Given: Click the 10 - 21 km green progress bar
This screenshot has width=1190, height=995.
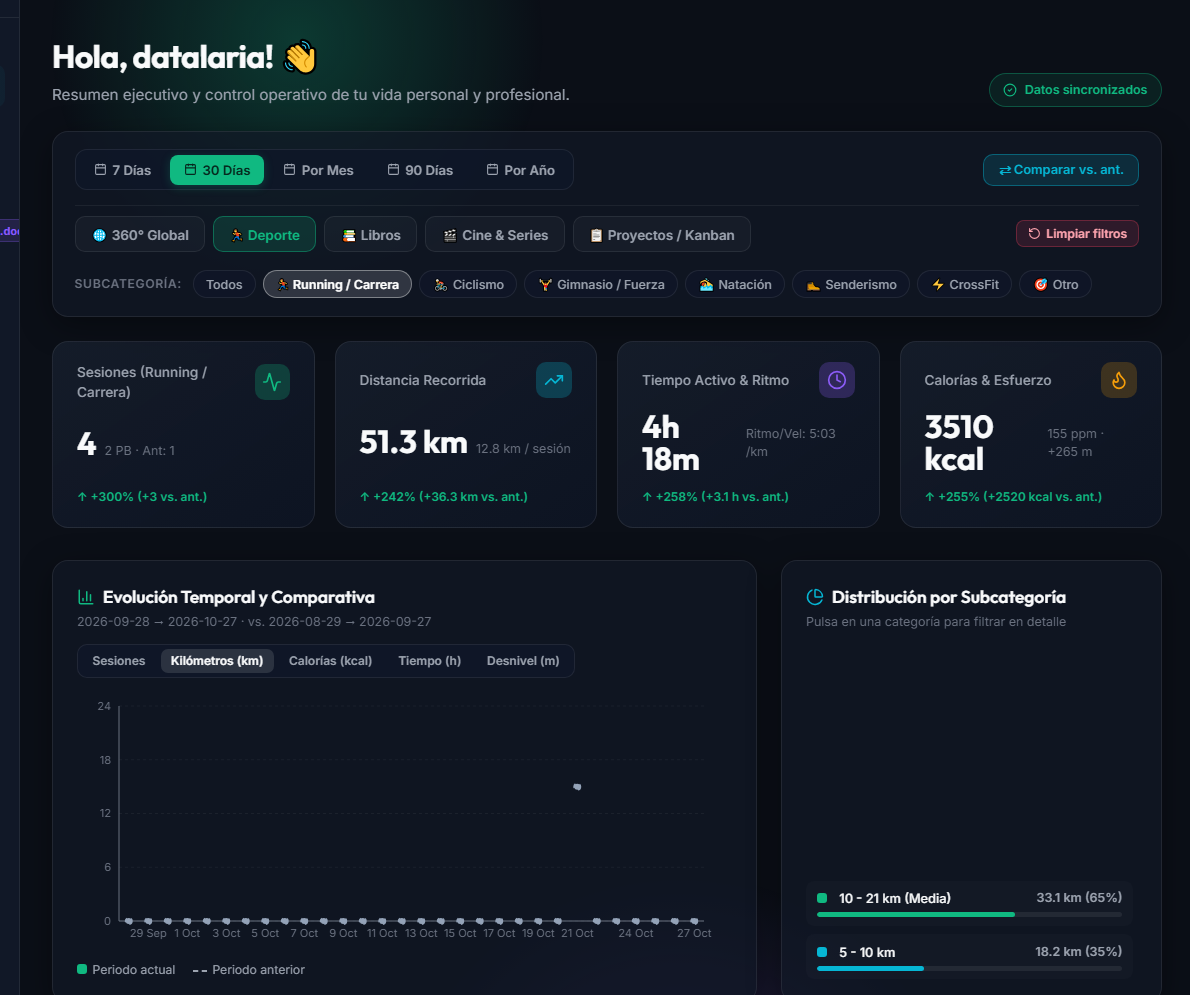Looking at the screenshot, I should (916, 915).
